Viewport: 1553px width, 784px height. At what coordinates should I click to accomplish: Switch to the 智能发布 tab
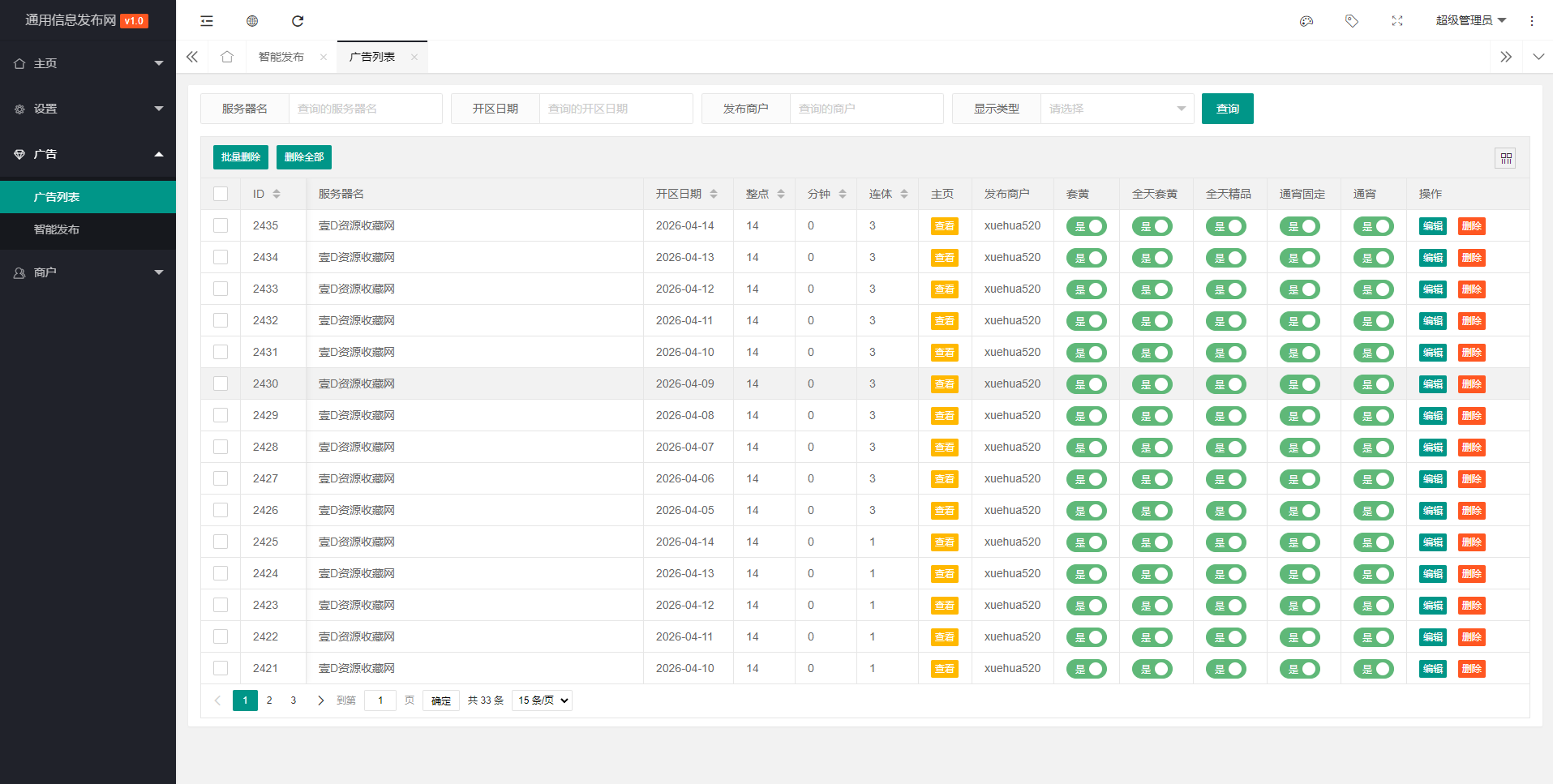pyautogui.click(x=281, y=57)
